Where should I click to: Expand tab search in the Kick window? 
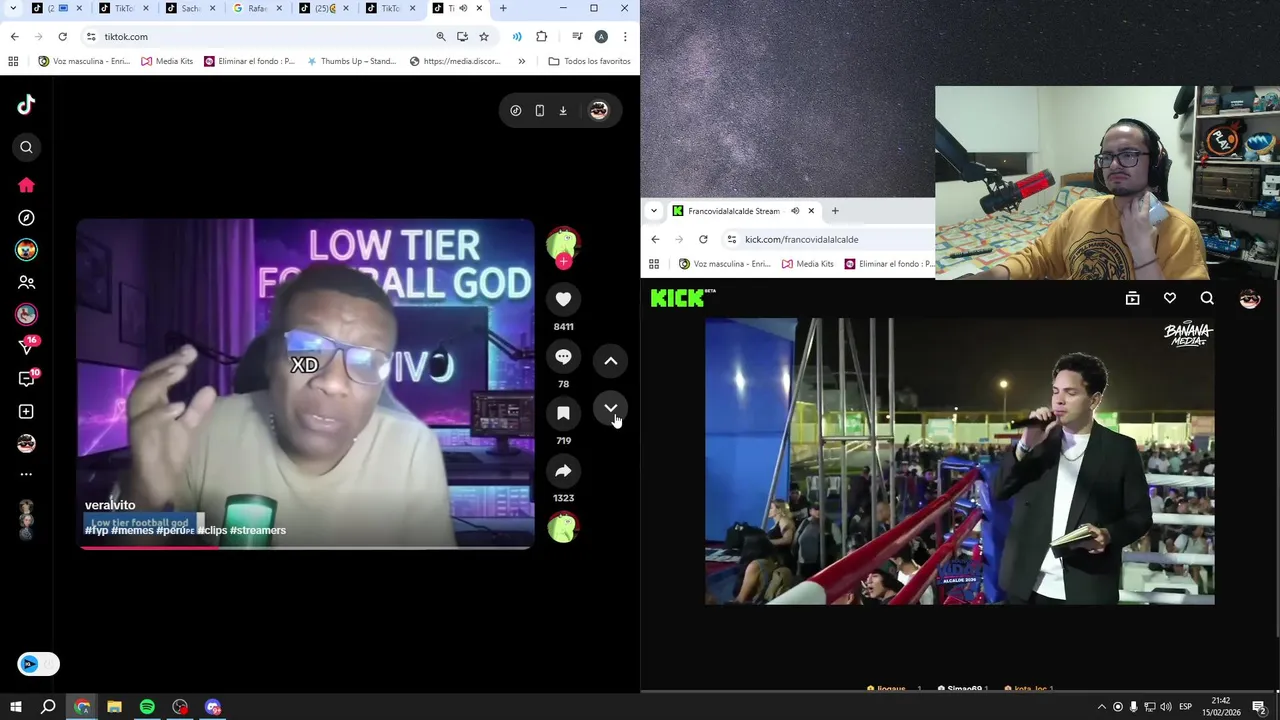coord(654,211)
